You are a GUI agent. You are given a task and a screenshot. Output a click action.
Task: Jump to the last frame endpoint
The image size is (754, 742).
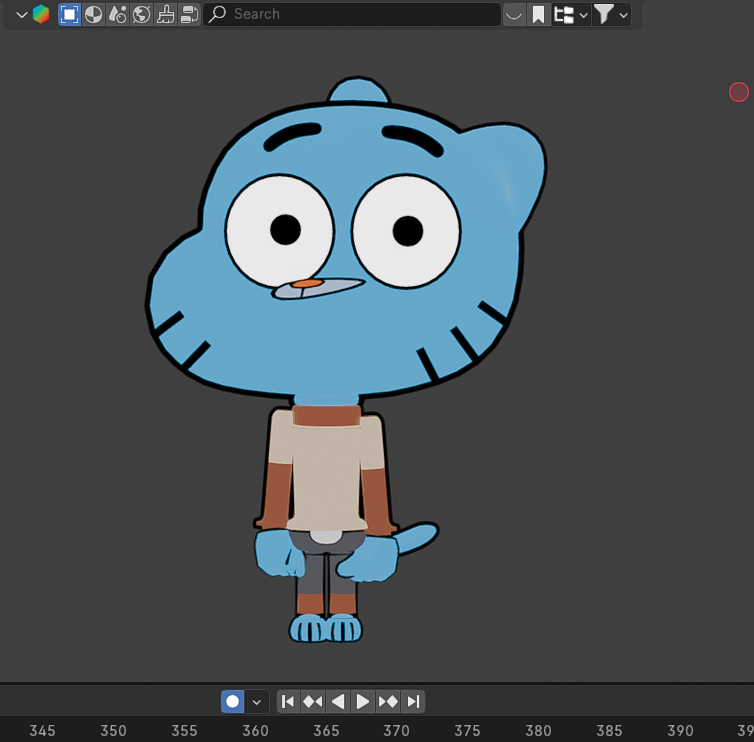pos(413,702)
